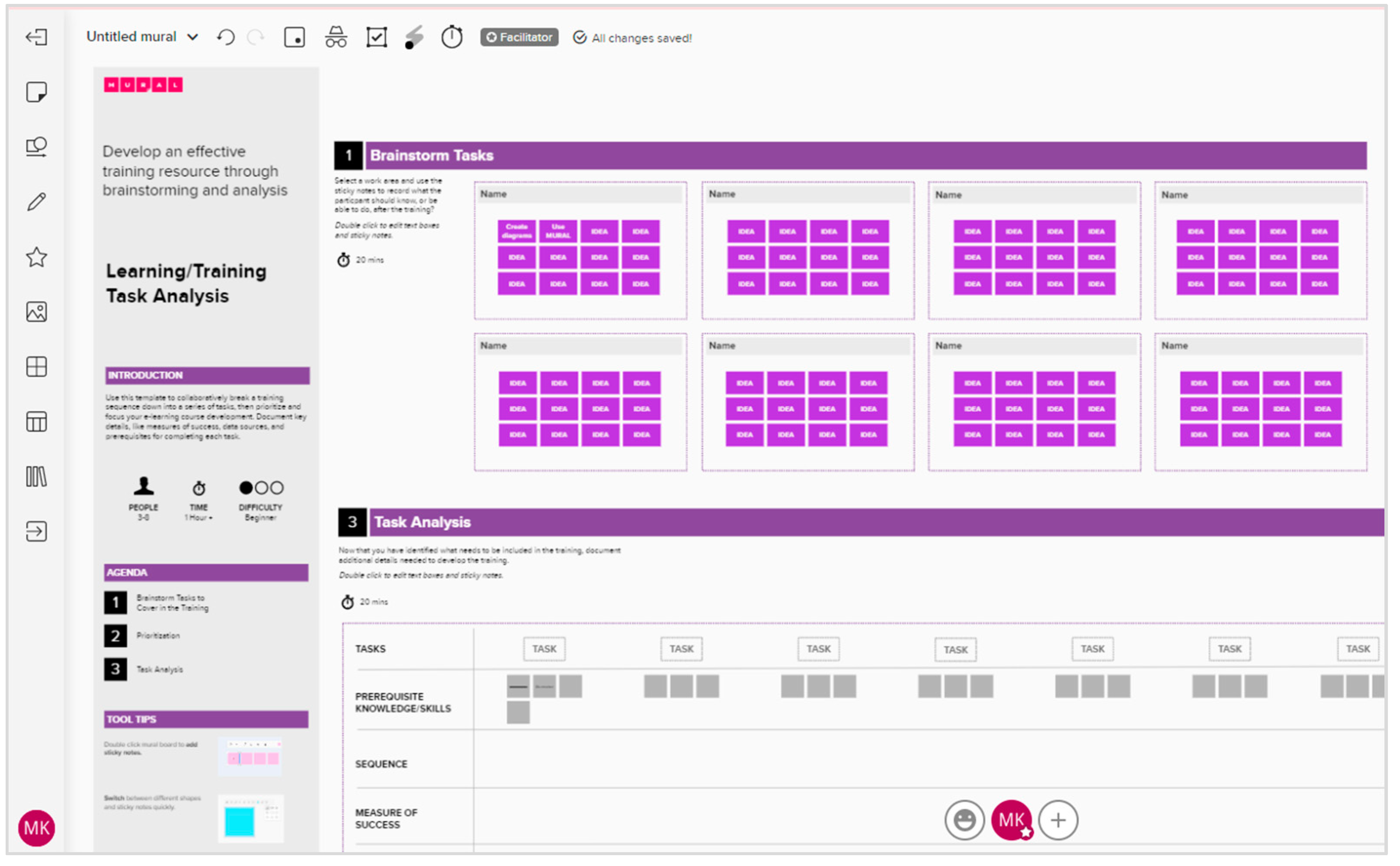Open the templates panel icon
Screen dimensions: 1400x866
36,422
